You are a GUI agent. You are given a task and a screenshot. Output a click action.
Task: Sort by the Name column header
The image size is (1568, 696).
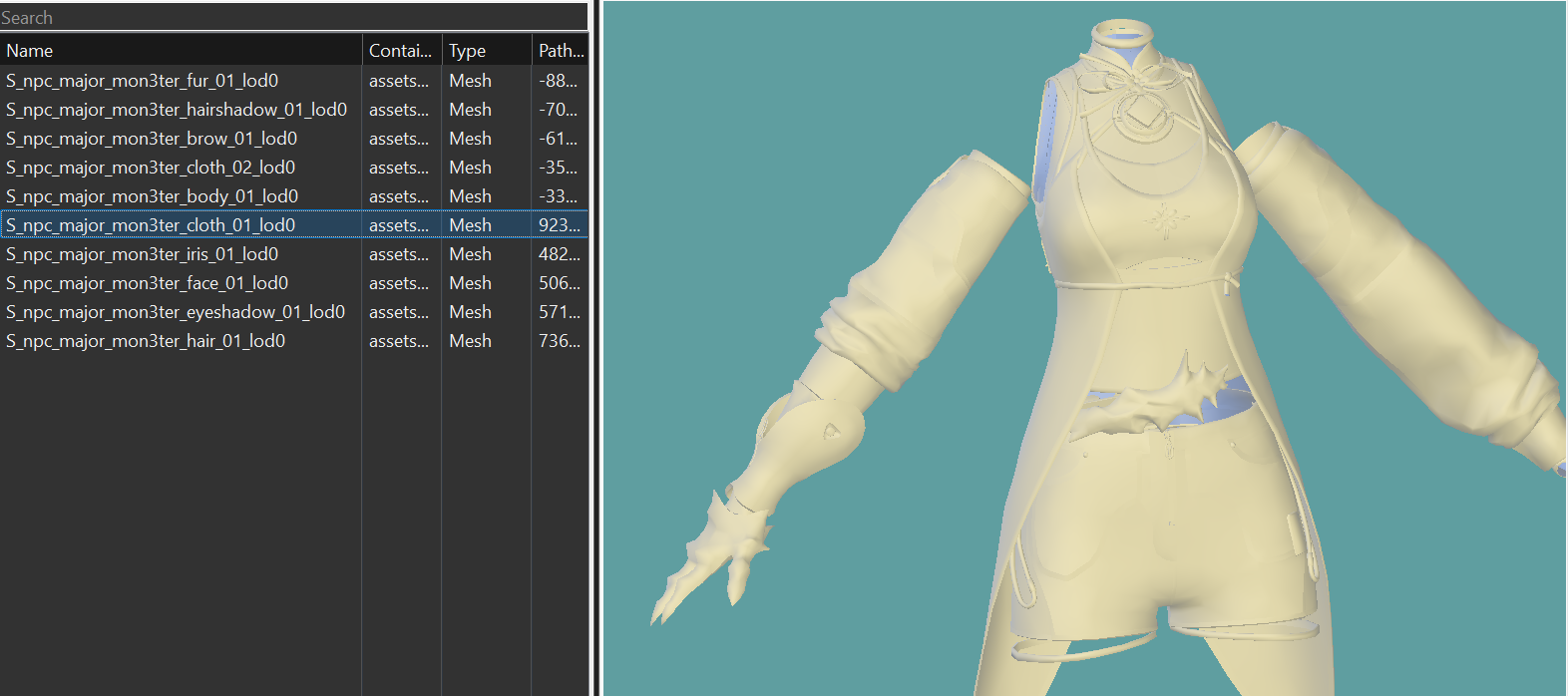tap(181, 50)
